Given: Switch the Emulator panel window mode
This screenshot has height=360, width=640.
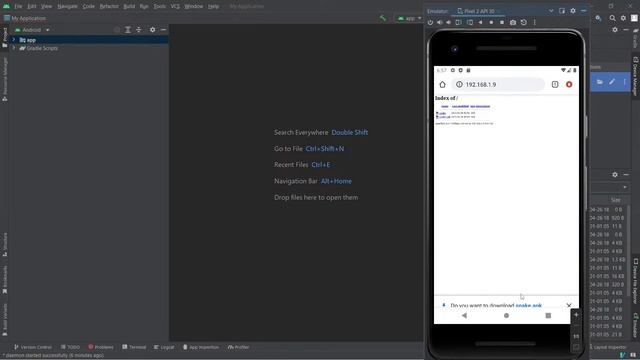Looking at the screenshot, I should 562,11.
